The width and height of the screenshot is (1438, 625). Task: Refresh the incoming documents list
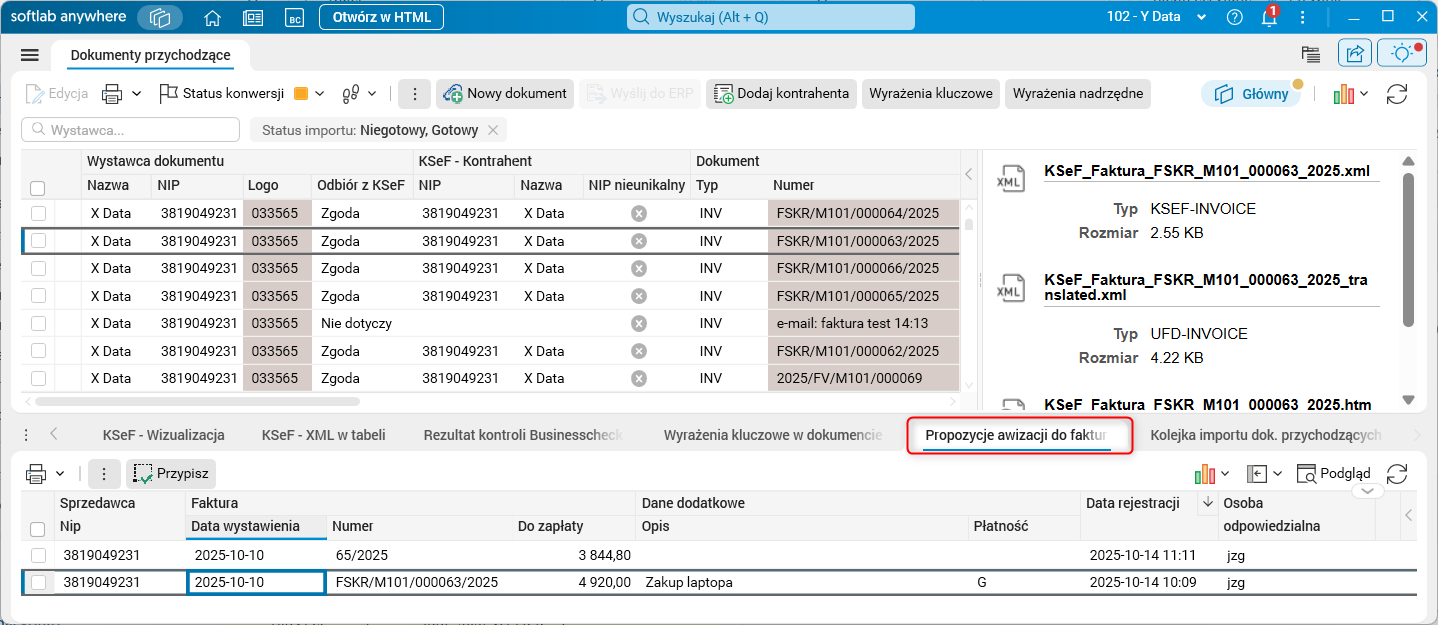1396,94
